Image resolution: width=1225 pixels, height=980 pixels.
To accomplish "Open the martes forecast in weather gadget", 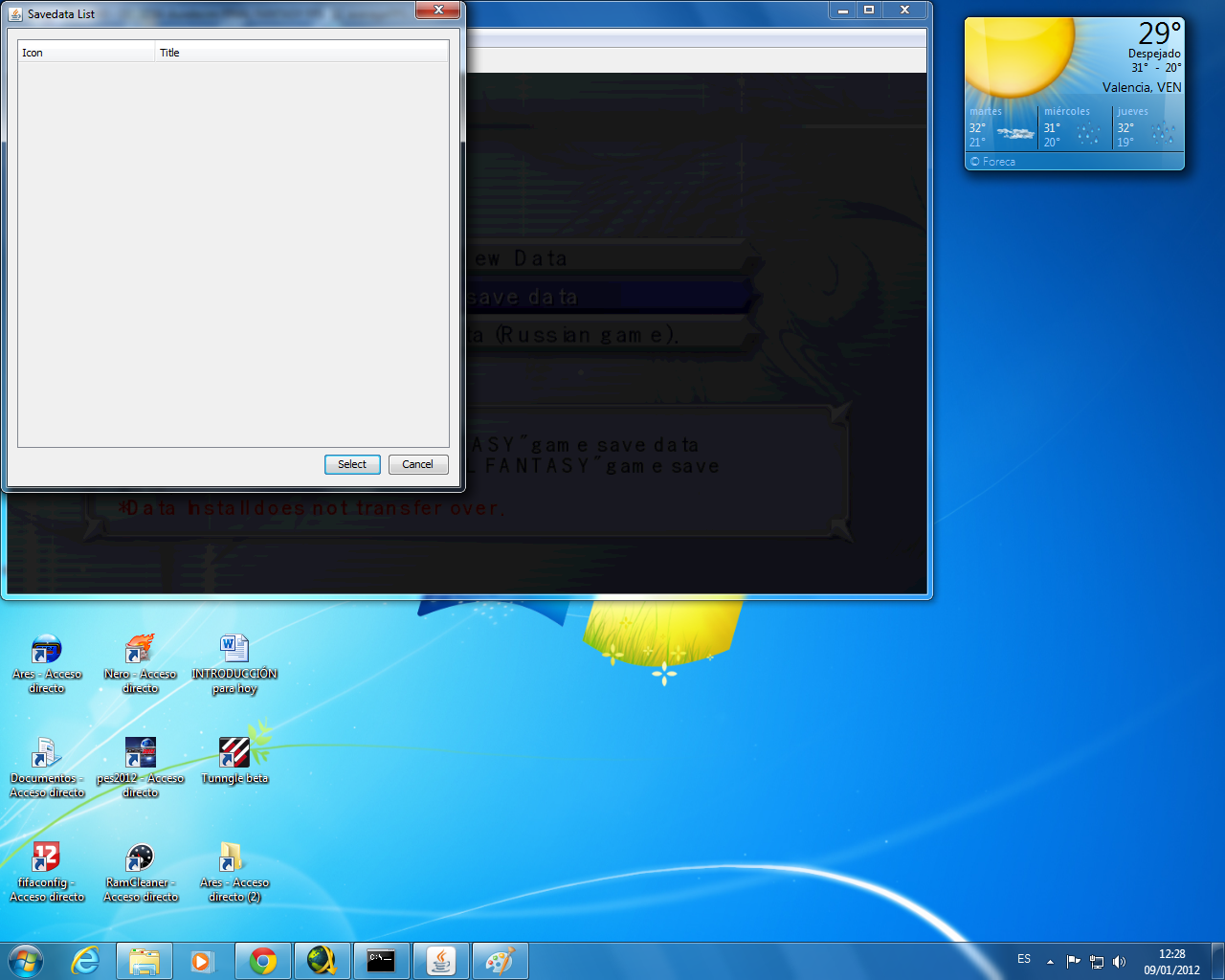I will tap(1001, 127).
